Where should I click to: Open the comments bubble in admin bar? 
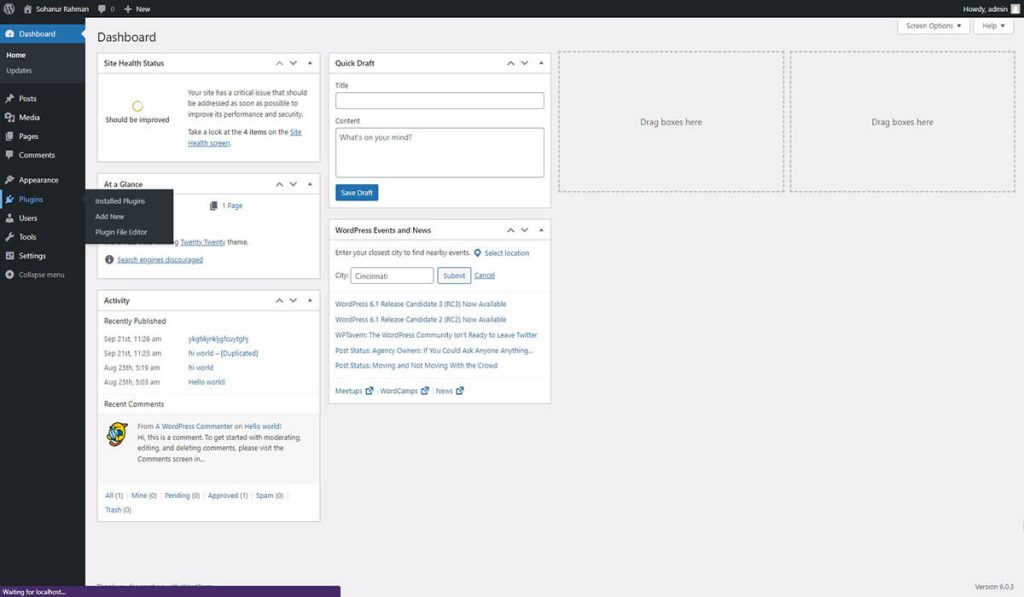pyautogui.click(x=103, y=9)
